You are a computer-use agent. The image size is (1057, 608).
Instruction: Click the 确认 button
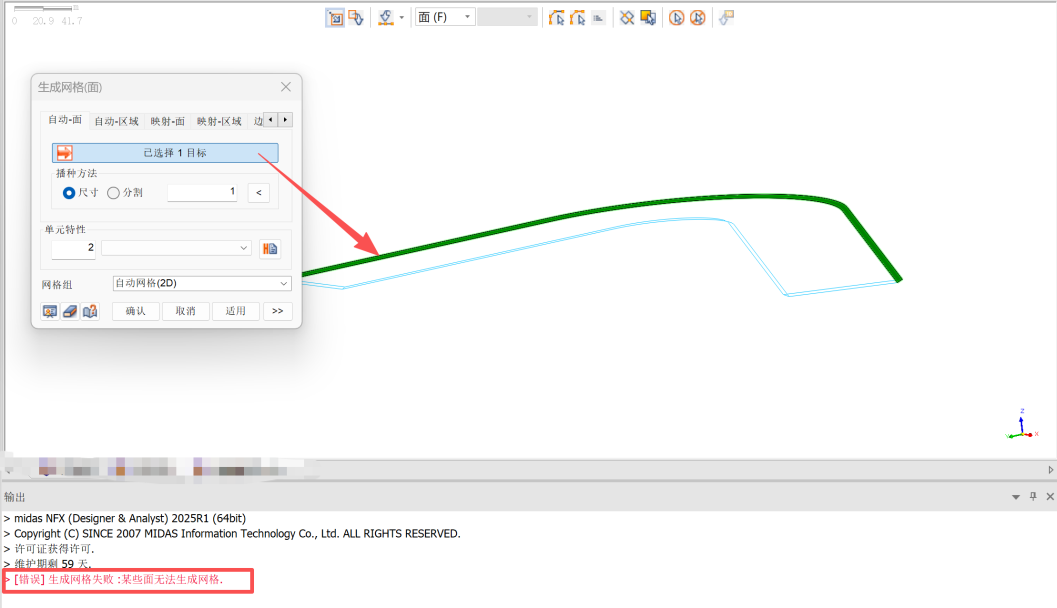(x=135, y=311)
